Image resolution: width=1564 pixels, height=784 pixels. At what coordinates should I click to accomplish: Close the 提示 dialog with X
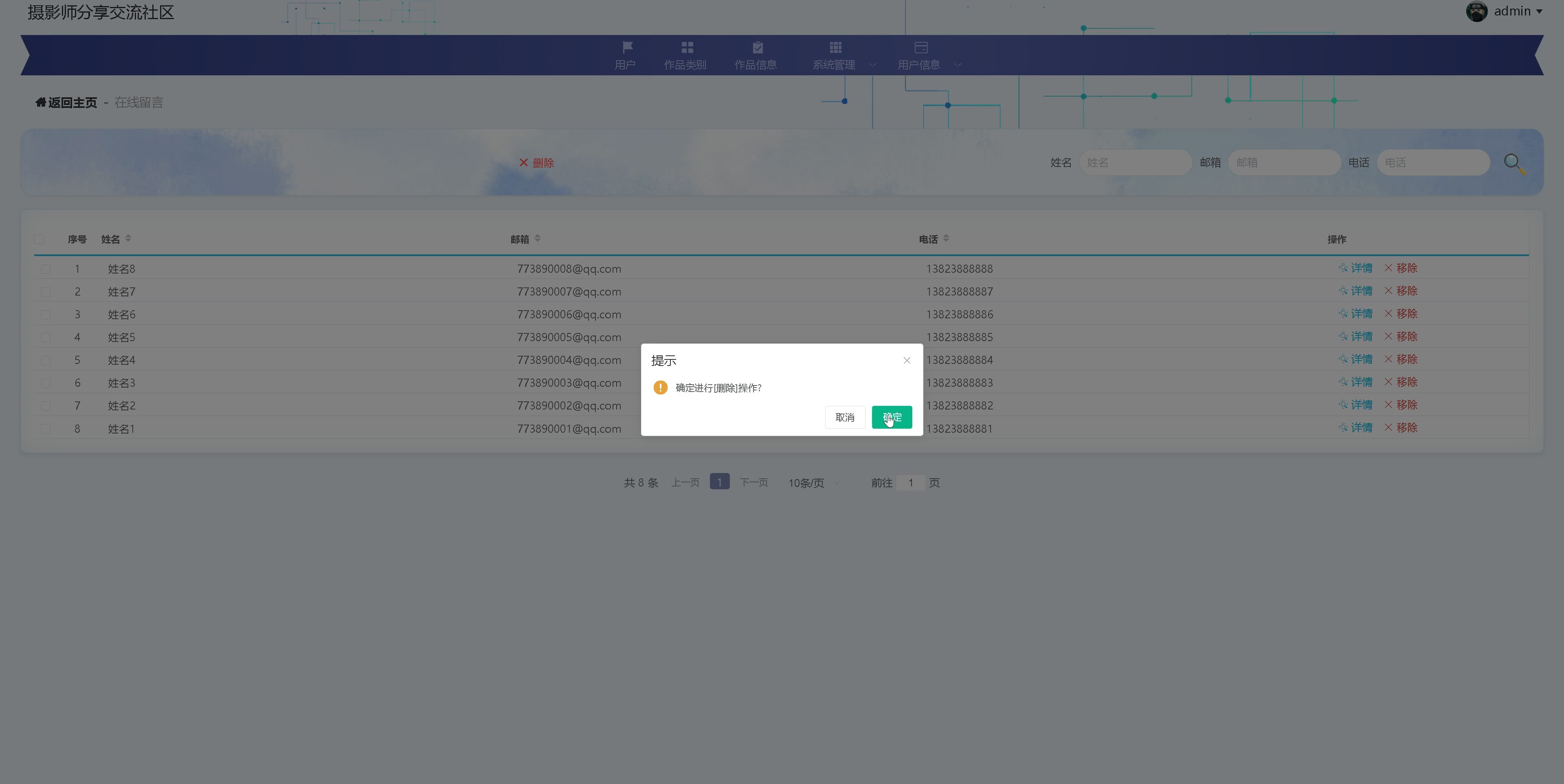(907, 360)
